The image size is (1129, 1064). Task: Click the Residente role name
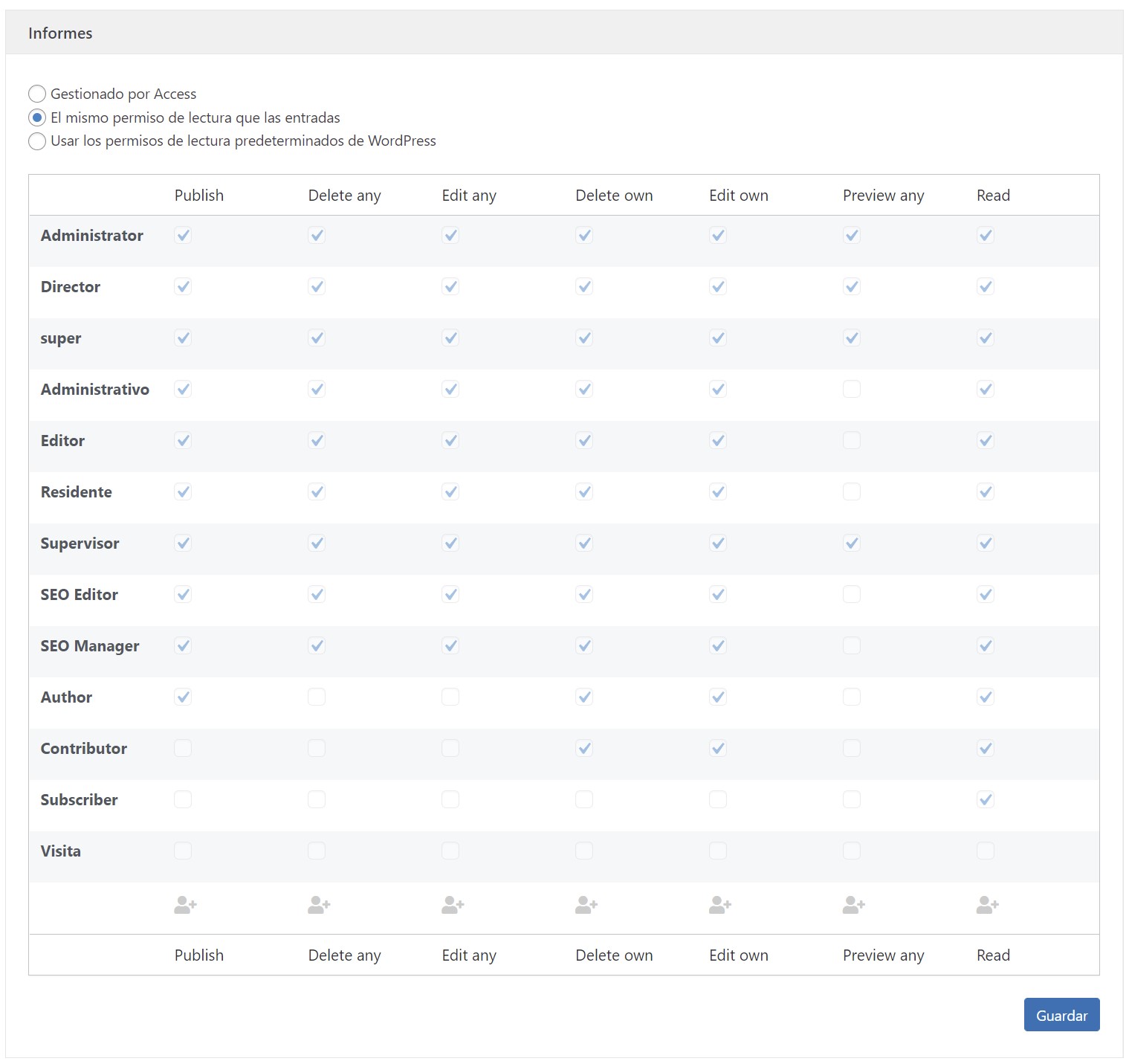coord(77,491)
